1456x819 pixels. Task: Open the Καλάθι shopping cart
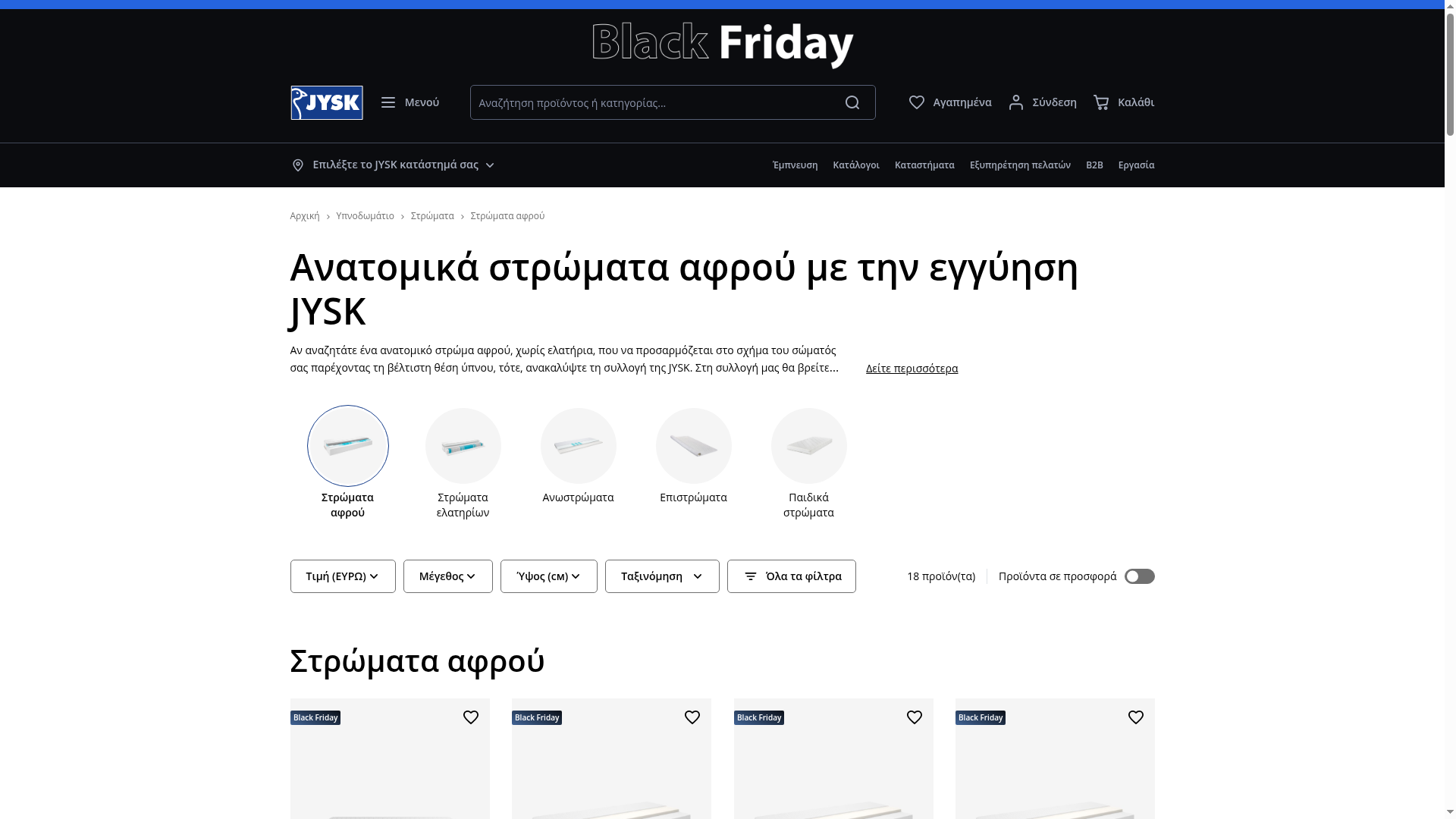[1123, 102]
